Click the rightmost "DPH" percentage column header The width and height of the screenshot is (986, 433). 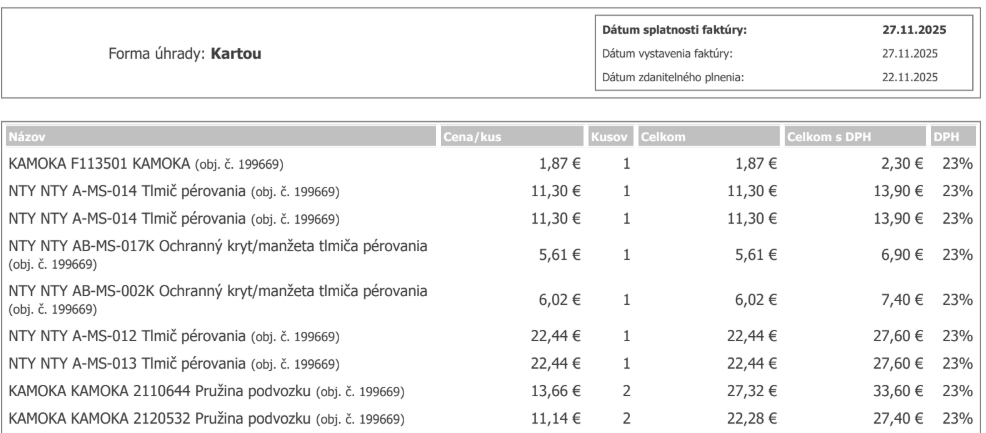(946, 136)
